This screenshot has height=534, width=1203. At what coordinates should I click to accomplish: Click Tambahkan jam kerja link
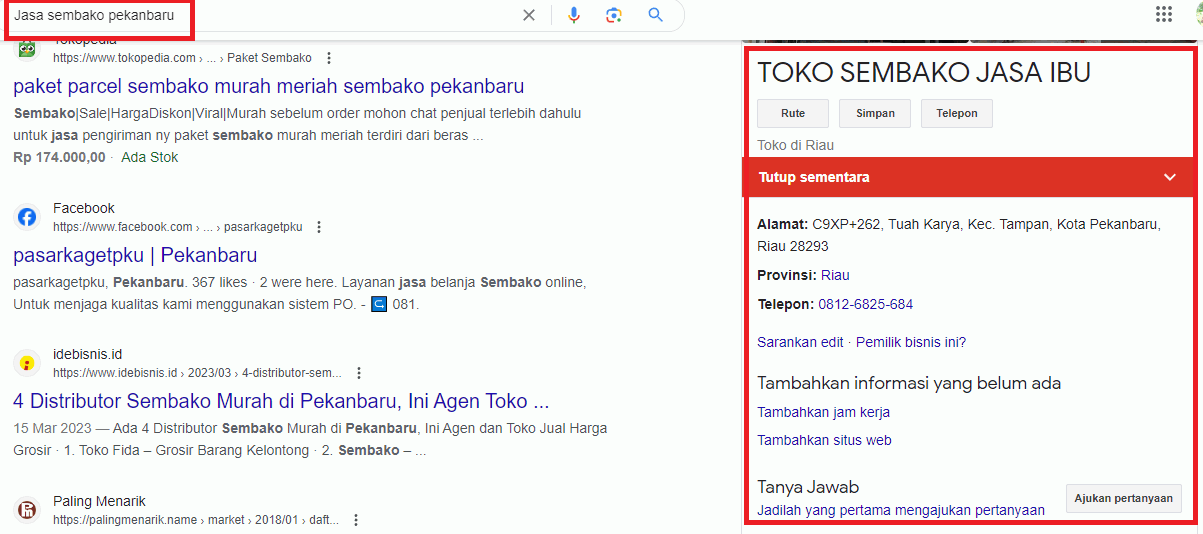point(823,412)
